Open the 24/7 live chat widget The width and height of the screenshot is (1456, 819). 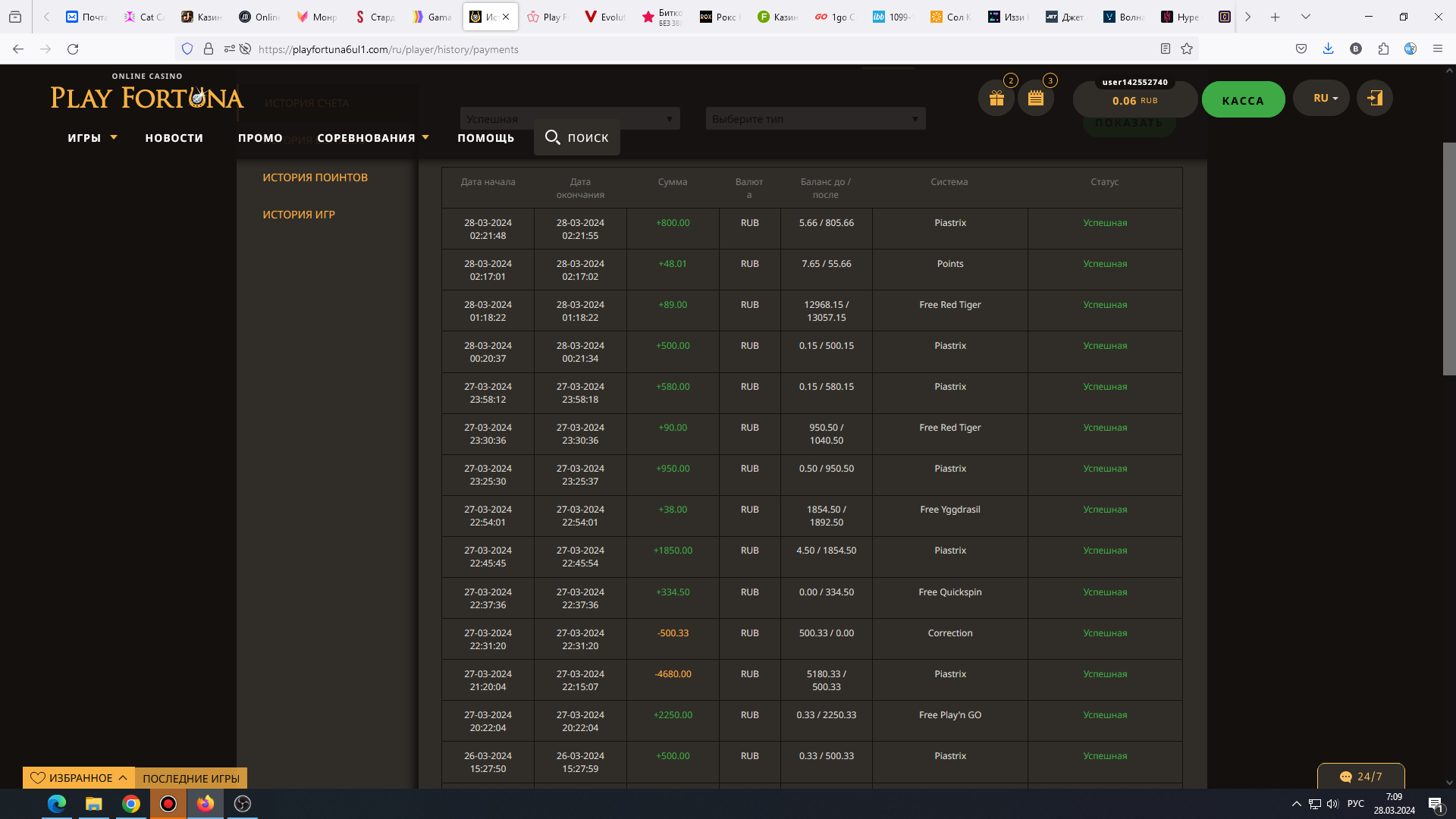(1360, 777)
